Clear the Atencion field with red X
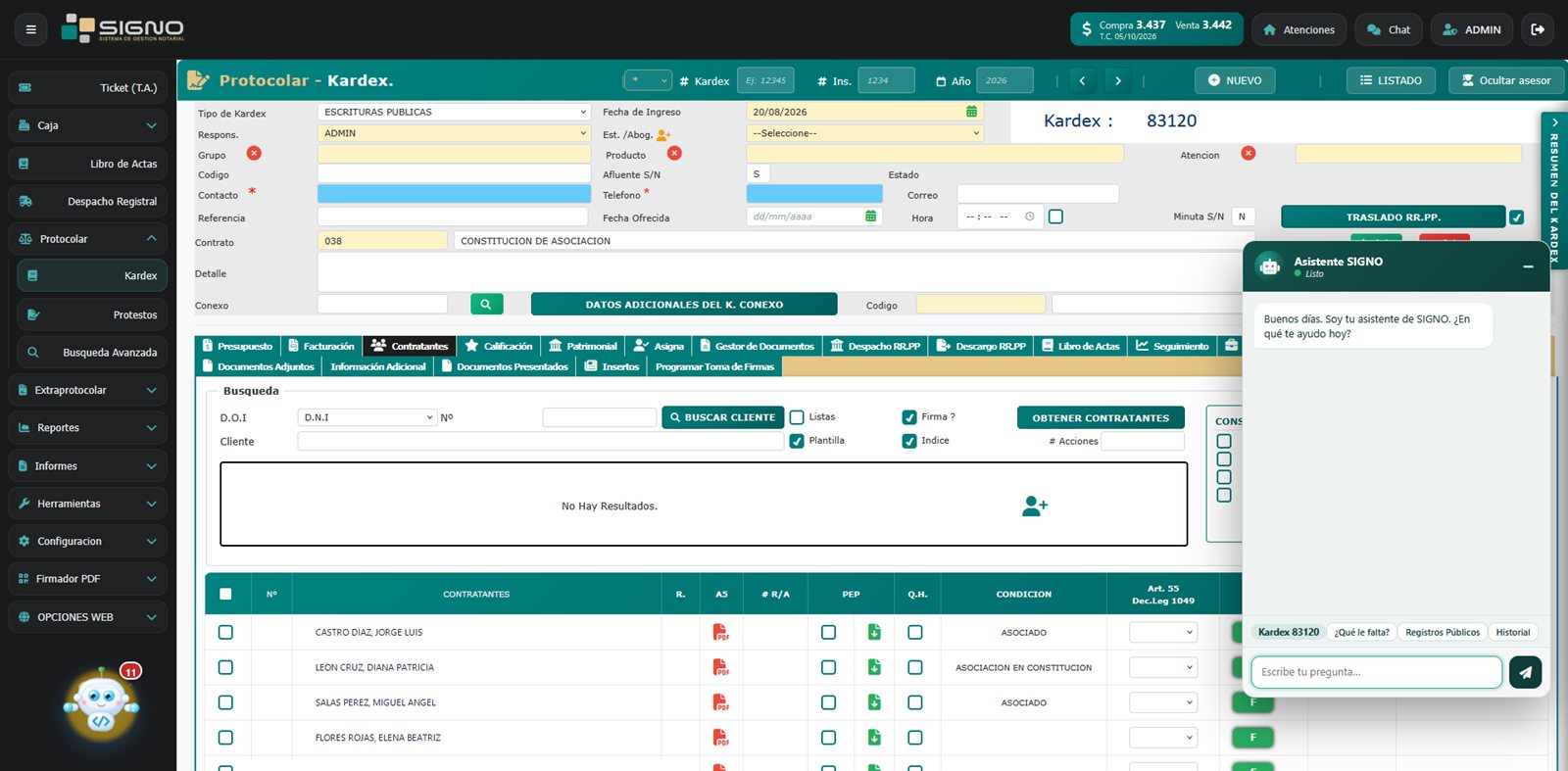 pos(1248,153)
